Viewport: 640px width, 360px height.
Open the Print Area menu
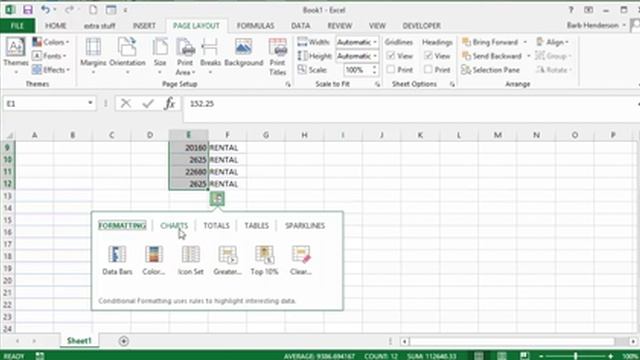tap(185, 57)
